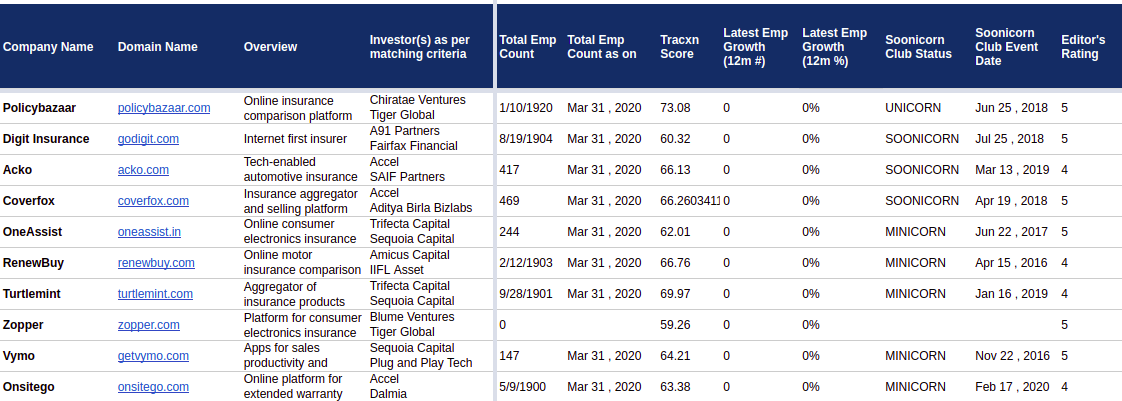Click the Editor's Rating column header
The width and height of the screenshot is (1122, 401).
click(1083, 47)
